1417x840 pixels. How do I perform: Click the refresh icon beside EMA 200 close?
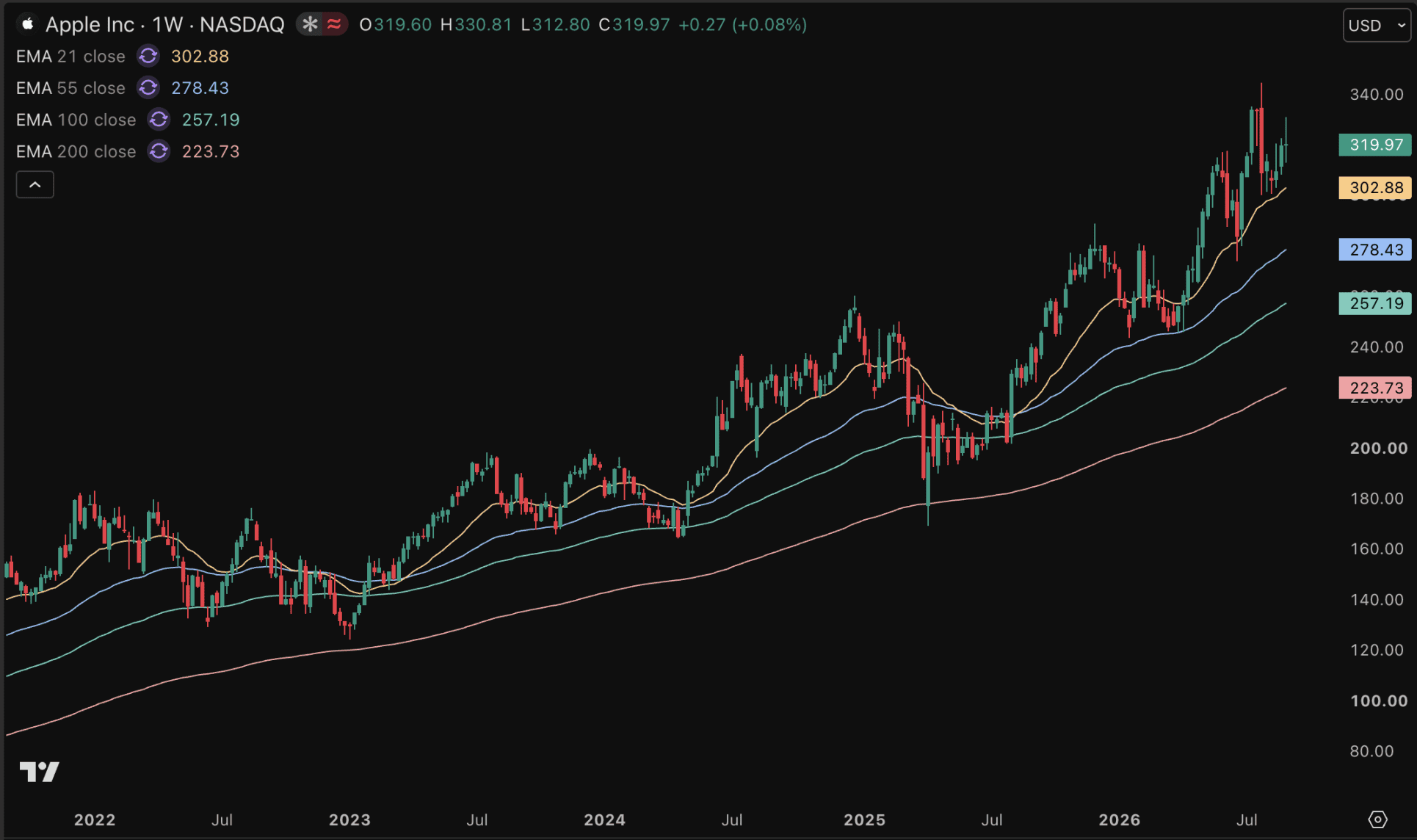(159, 151)
